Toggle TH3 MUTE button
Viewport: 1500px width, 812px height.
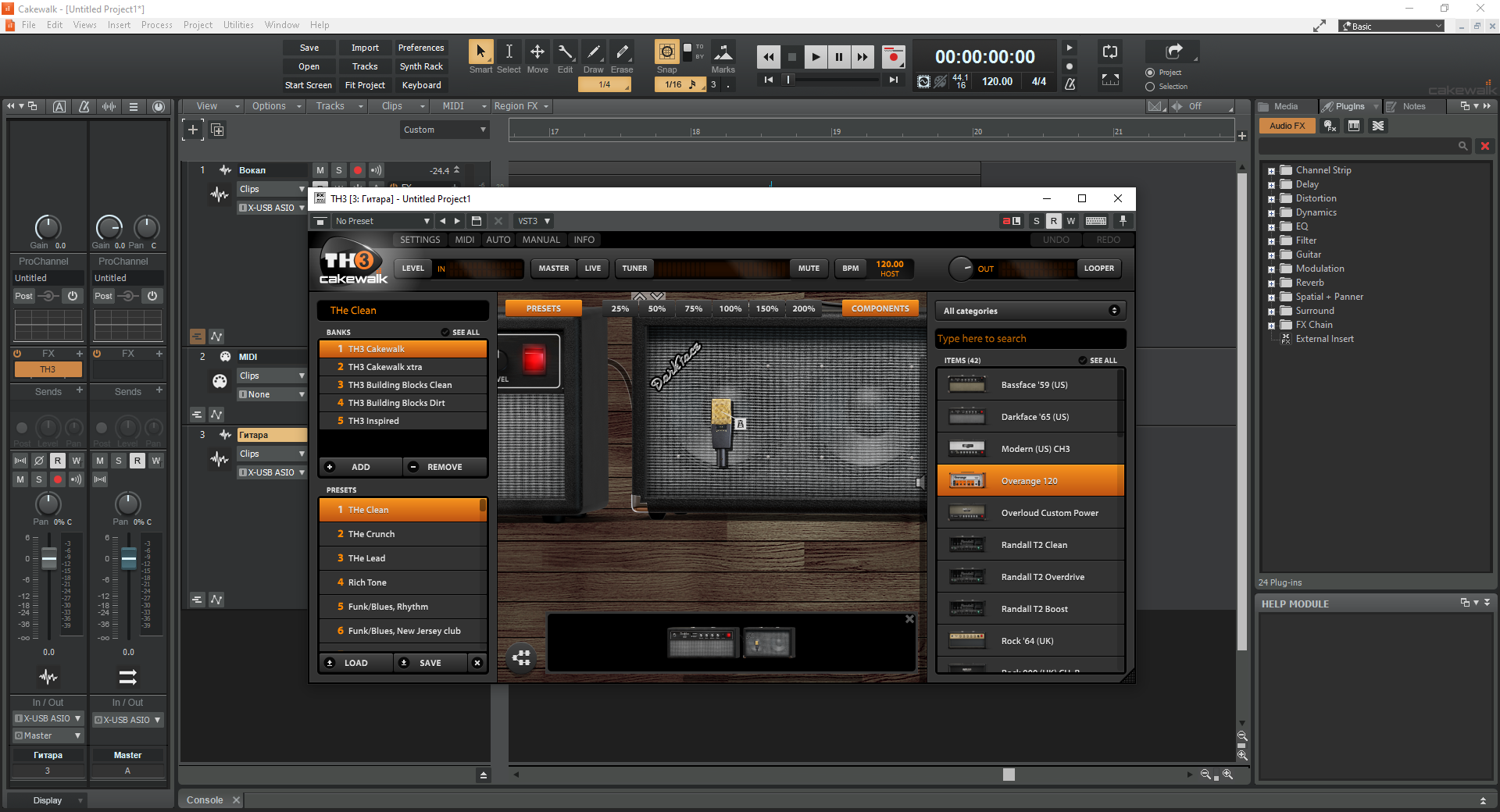pyautogui.click(x=809, y=269)
